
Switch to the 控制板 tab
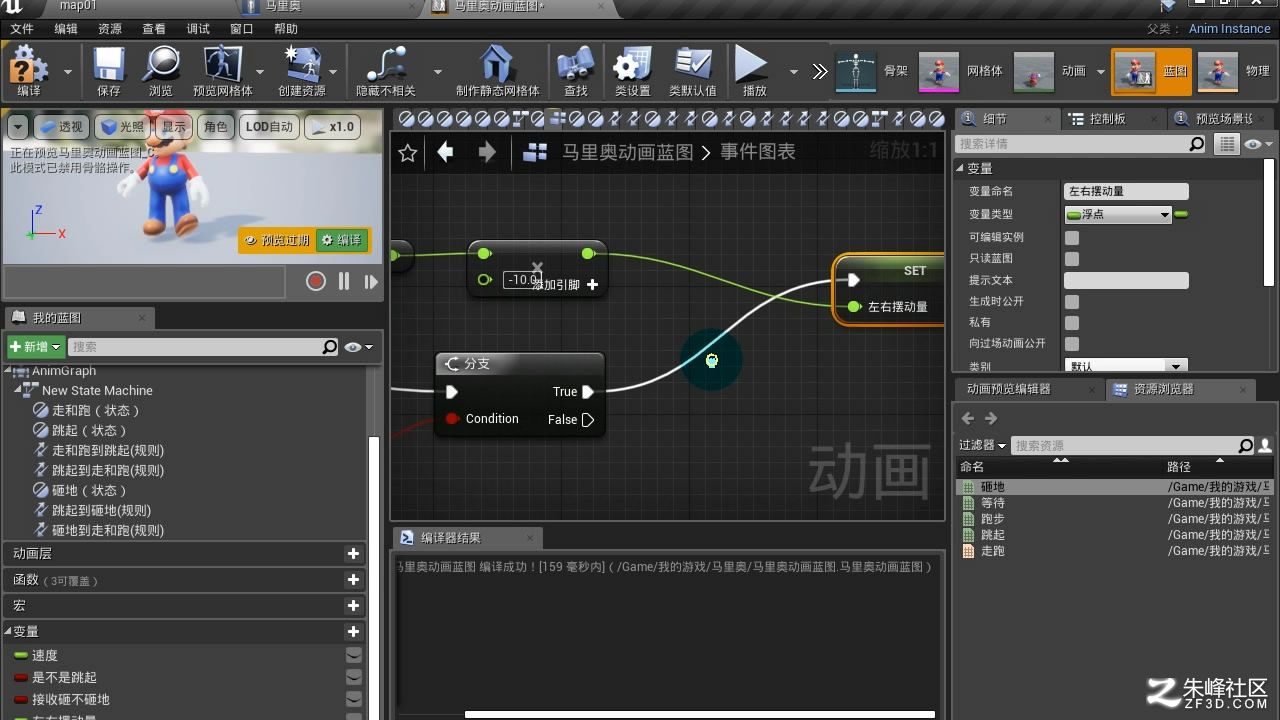click(x=1107, y=118)
